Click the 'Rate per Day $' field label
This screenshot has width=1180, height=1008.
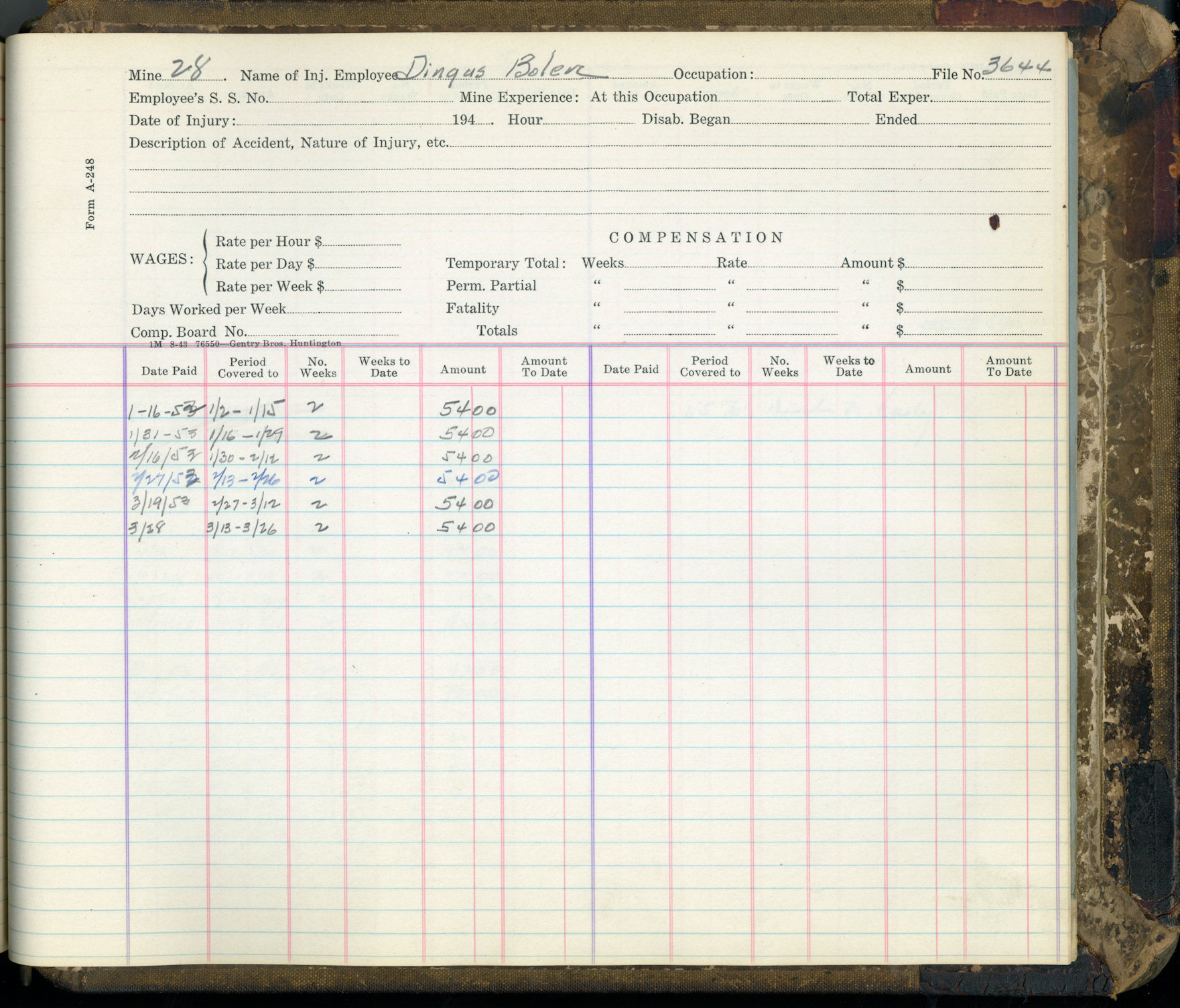265,264
